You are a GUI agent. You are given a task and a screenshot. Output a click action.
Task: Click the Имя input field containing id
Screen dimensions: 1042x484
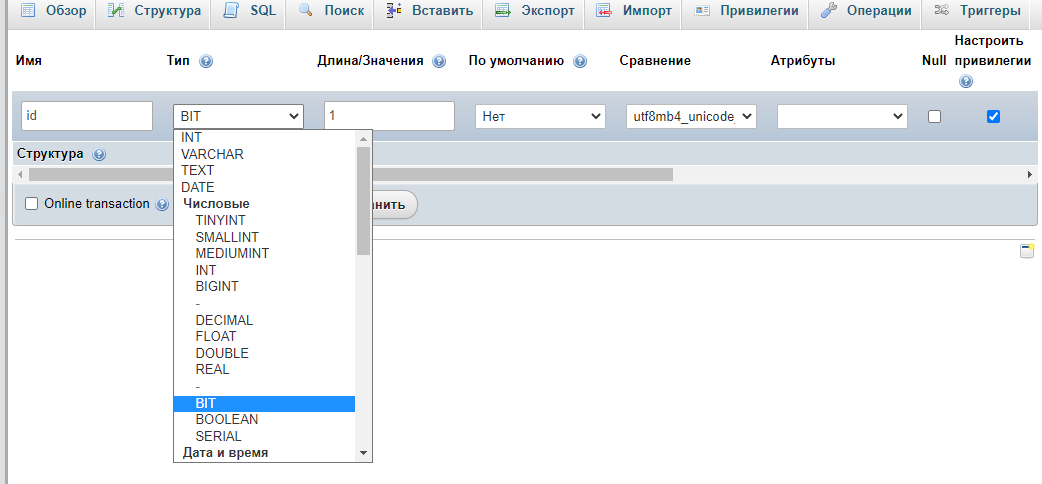85,116
